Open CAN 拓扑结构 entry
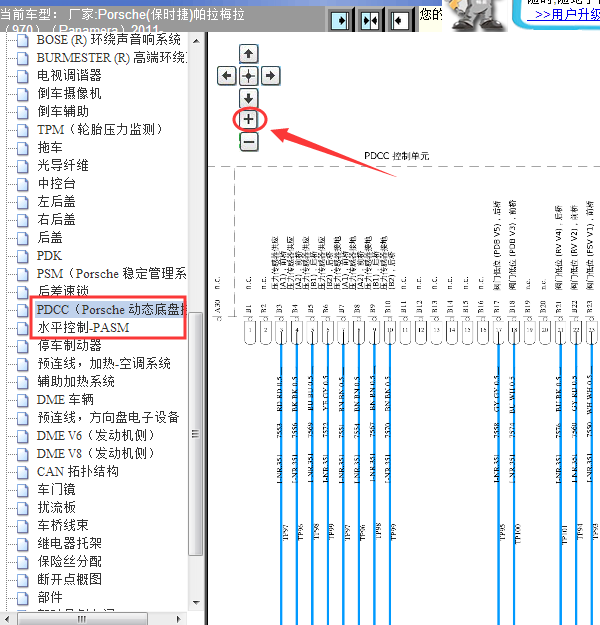The height and width of the screenshot is (625, 600). [x=78, y=472]
